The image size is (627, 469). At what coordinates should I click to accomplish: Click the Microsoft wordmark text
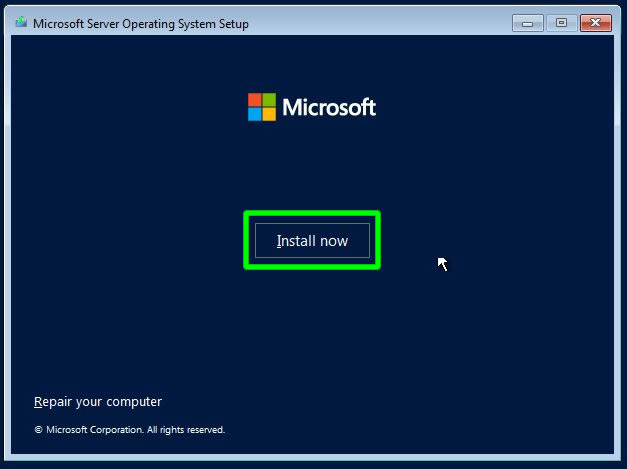[x=329, y=107]
